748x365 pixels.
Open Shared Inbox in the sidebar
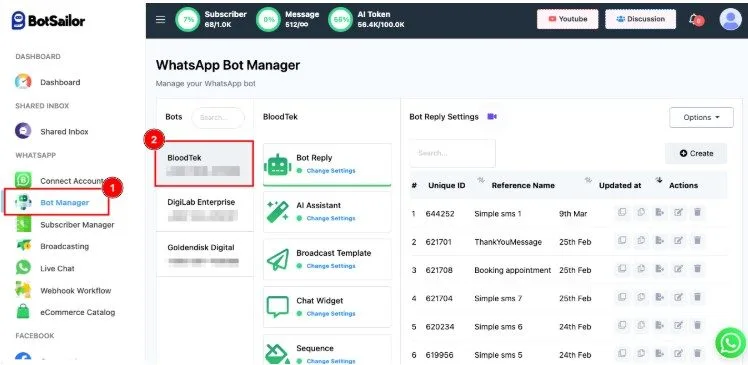[x=64, y=132]
